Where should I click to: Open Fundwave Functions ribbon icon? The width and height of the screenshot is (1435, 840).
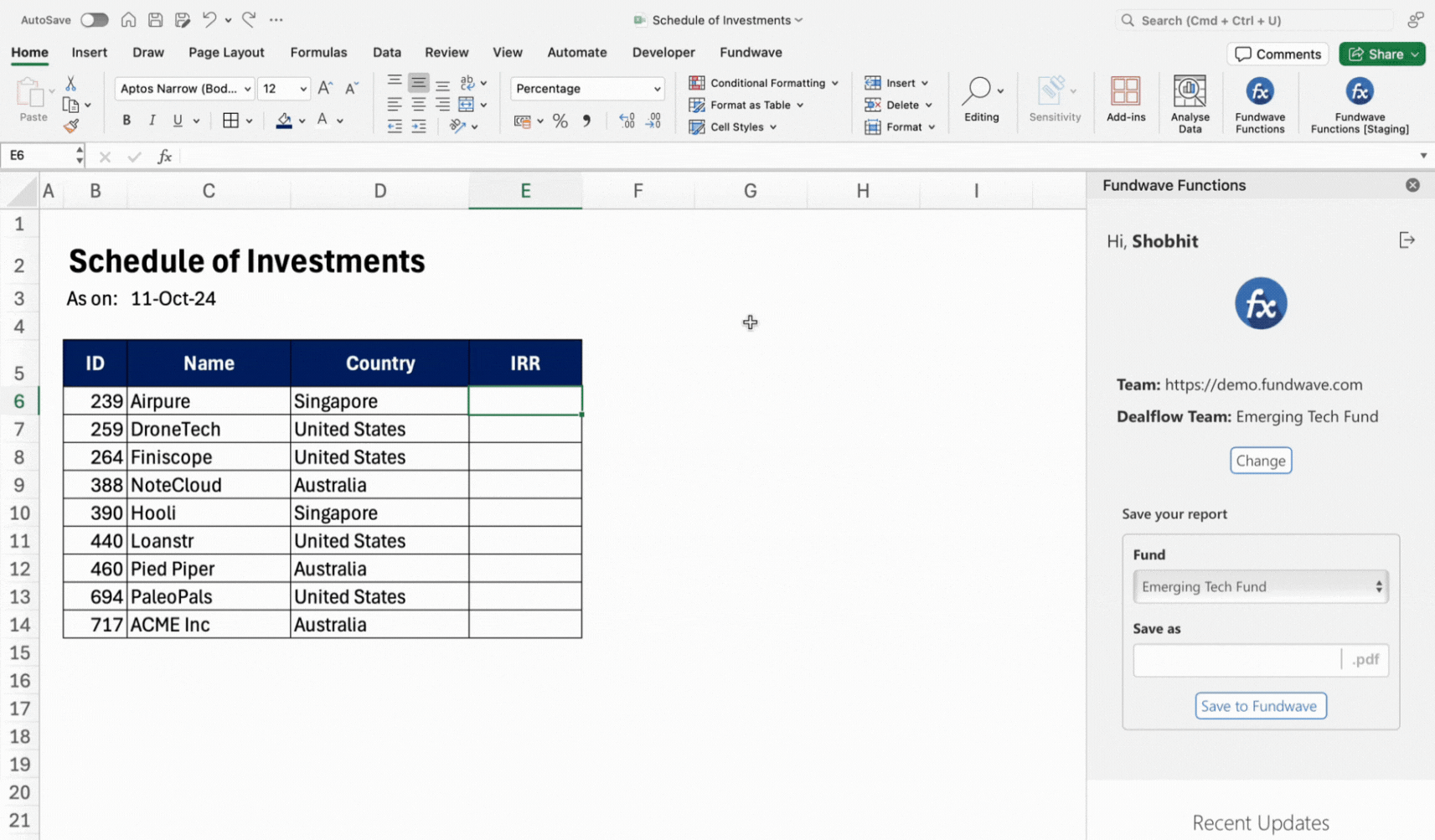coord(1260,104)
